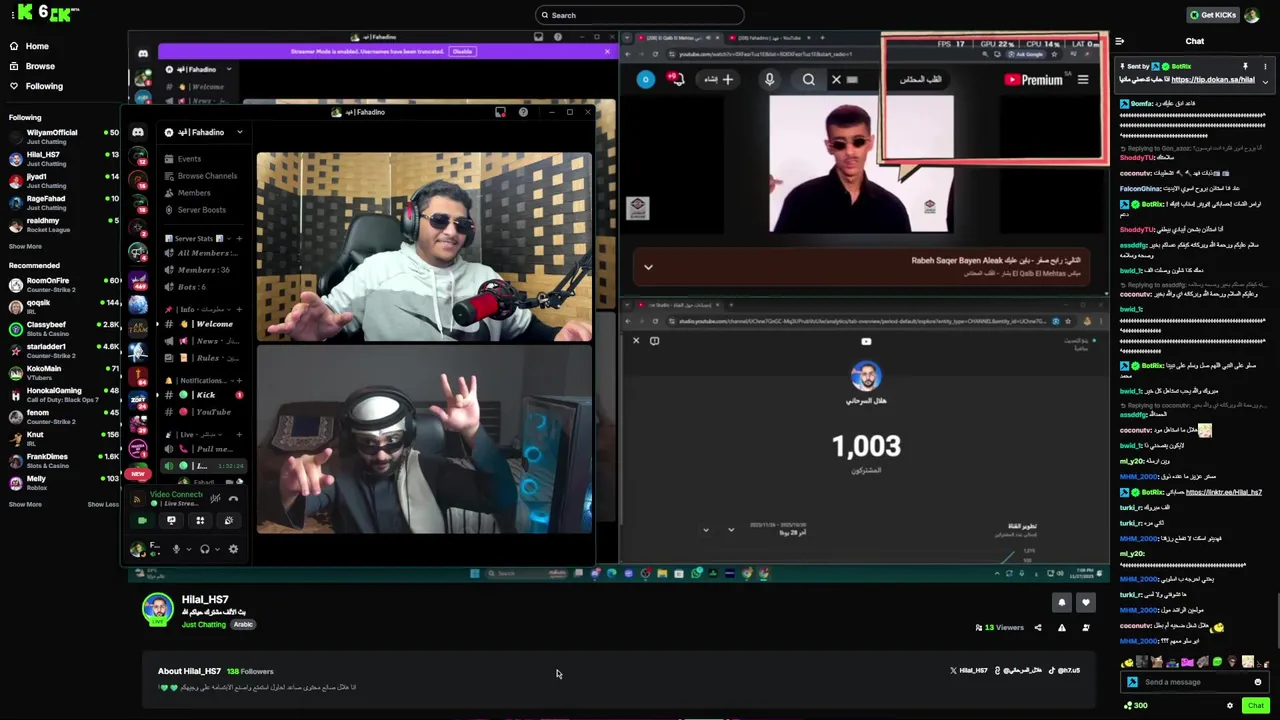This screenshot has width=1280, height=720.
Task: Collapse chat using the arrow icon
Action: click(x=1119, y=41)
